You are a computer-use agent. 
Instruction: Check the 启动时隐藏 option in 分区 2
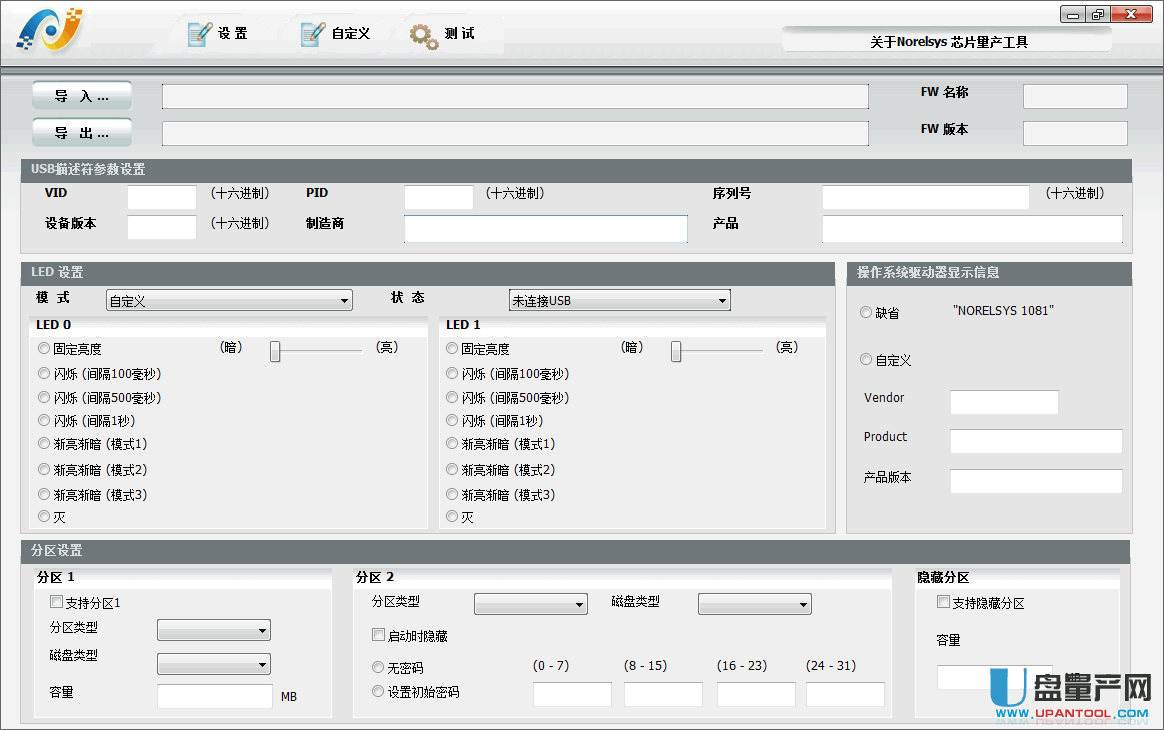pyautogui.click(x=378, y=634)
